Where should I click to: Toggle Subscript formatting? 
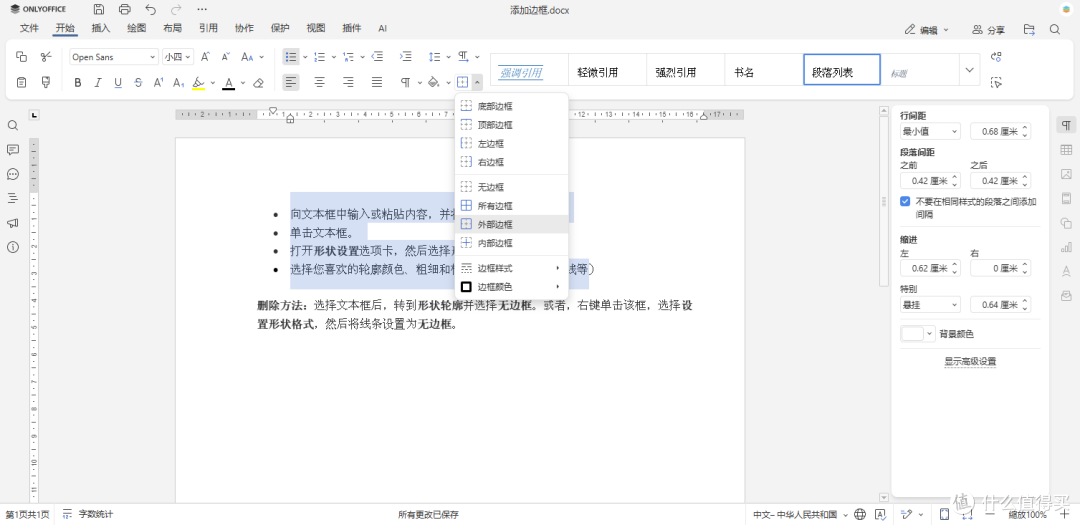[178, 83]
